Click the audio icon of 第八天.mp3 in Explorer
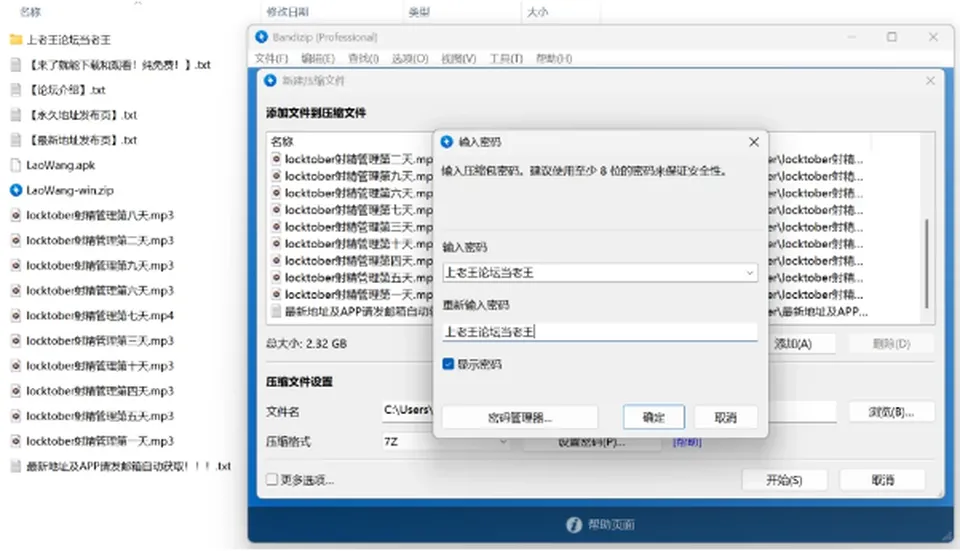This screenshot has height=551, width=960. pos(16,216)
